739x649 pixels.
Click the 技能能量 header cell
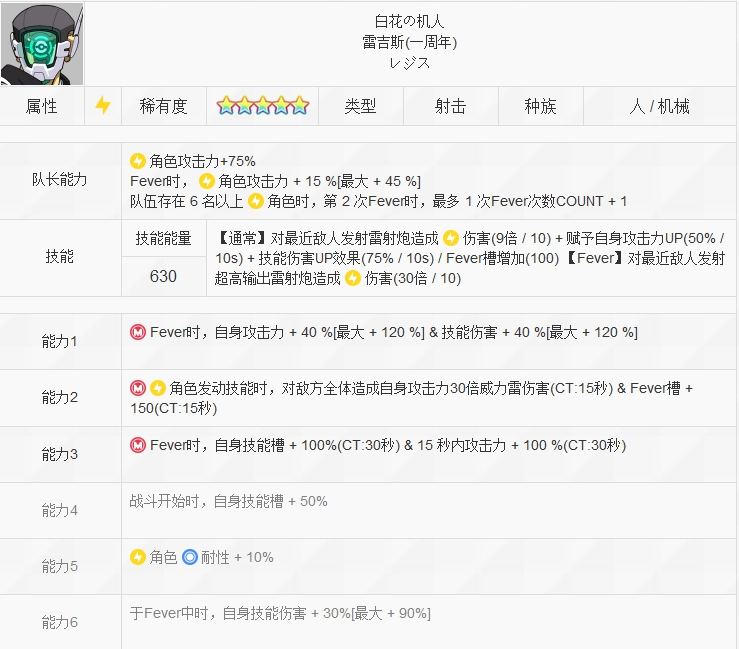pyautogui.click(x=164, y=238)
